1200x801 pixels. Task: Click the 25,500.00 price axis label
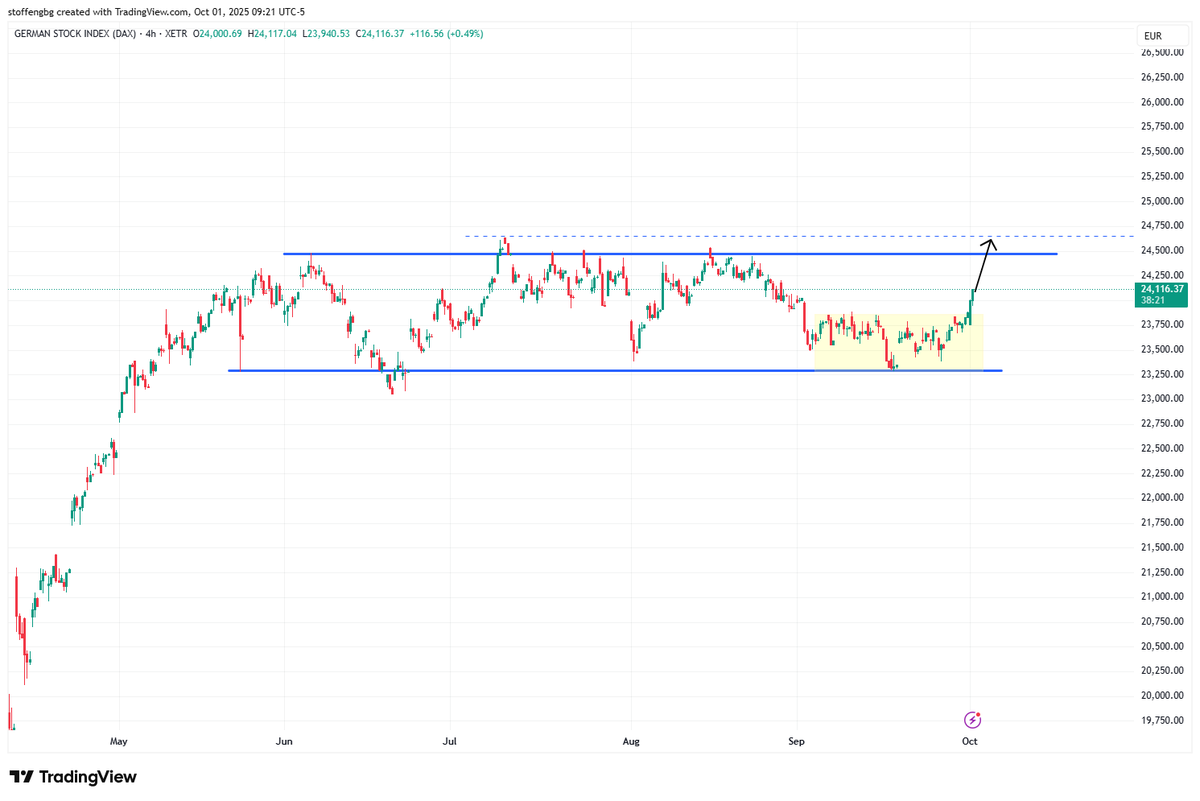(x=1163, y=151)
